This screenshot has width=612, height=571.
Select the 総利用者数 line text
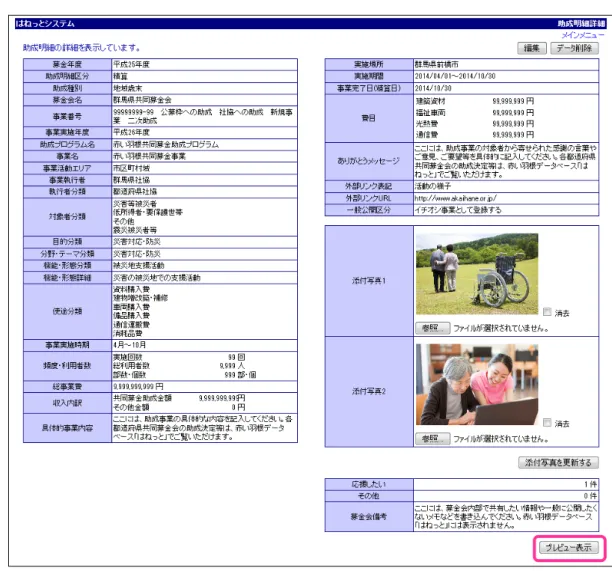(x=179, y=366)
